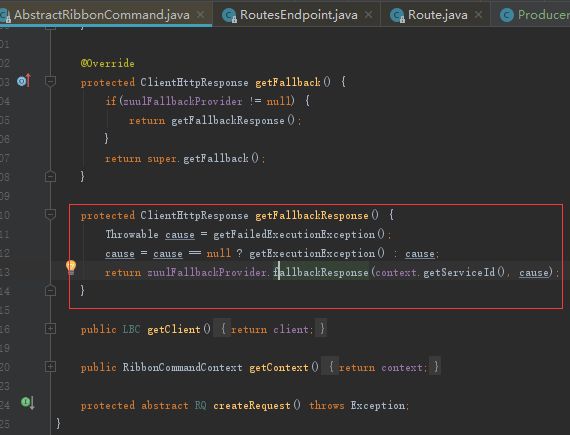Click the Throwable type keyword
Image resolution: width=570 pixels, height=435 pixels.
tap(132, 234)
